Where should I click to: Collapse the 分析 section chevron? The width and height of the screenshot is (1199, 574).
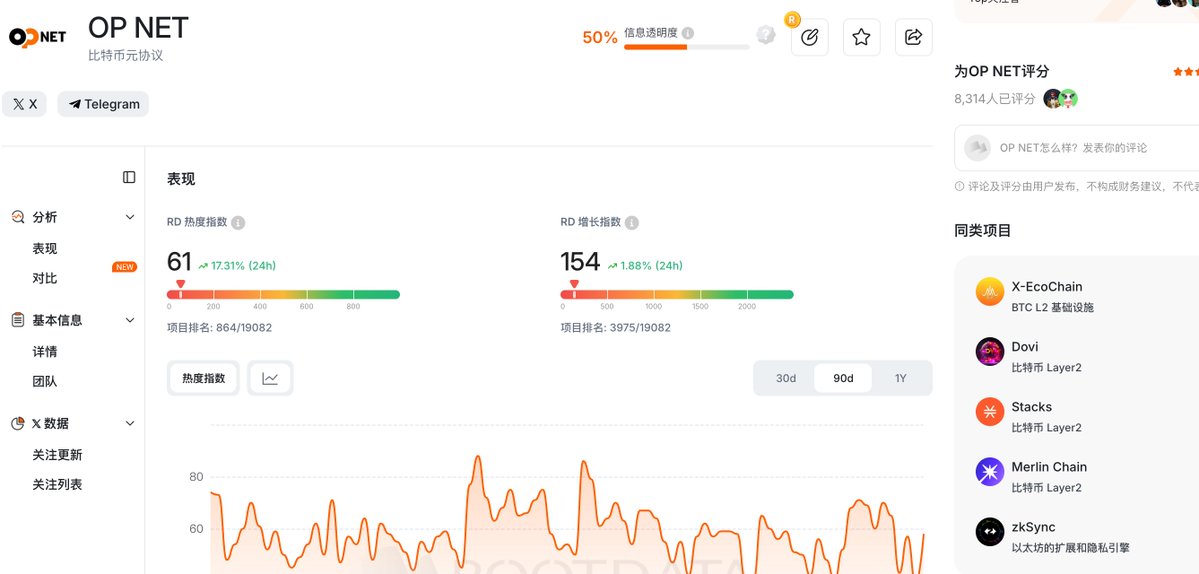(x=130, y=217)
